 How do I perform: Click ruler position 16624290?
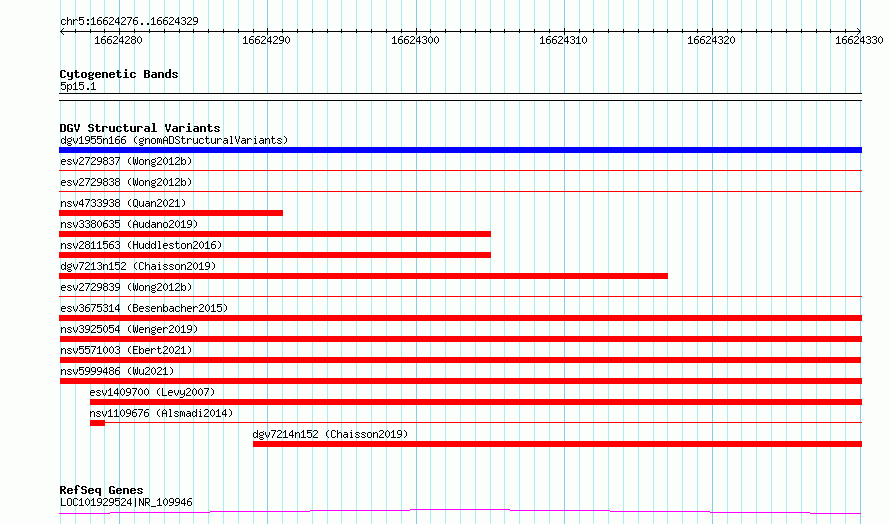266,40
